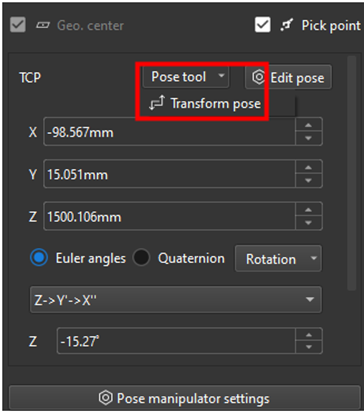The image size is (364, 412).
Task: Toggle the Geo. center checkbox
Action: click(17, 25)
